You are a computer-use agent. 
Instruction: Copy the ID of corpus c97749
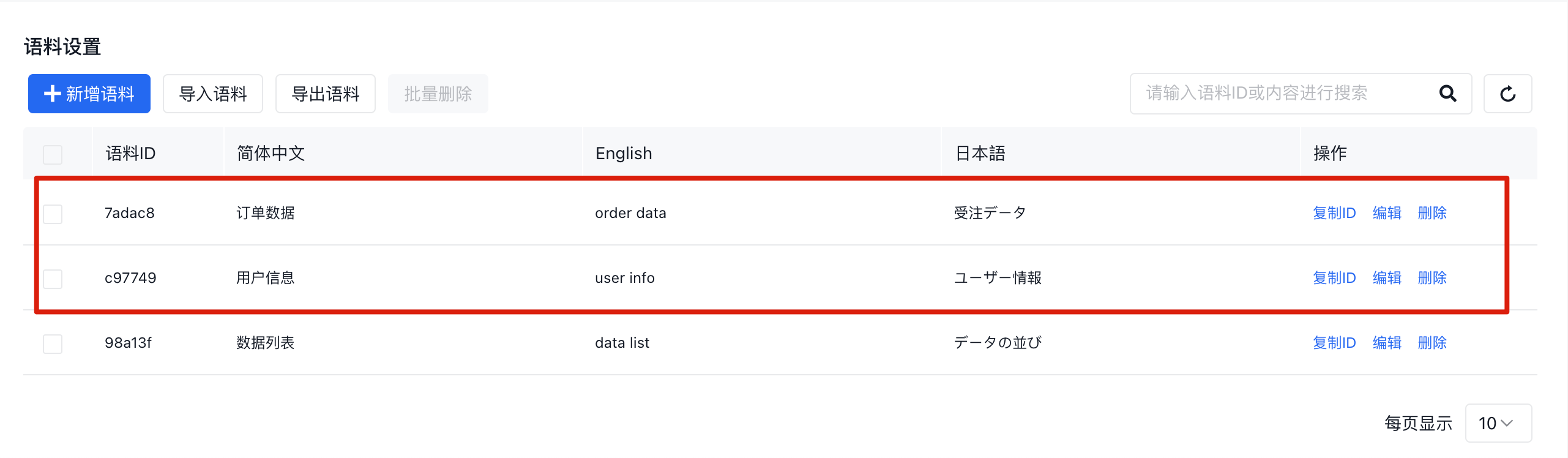coord(1334,278)
